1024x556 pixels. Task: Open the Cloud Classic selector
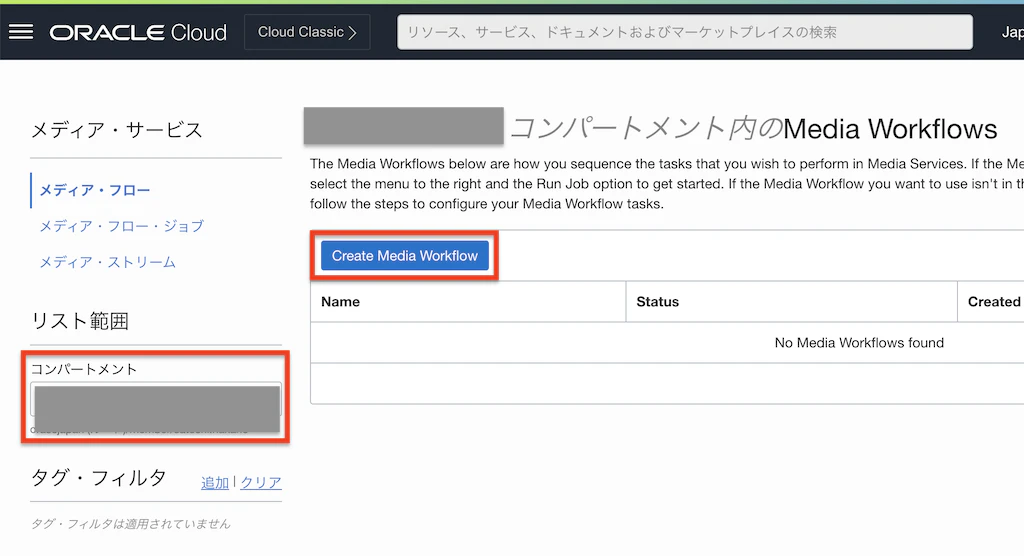[307, 32]
